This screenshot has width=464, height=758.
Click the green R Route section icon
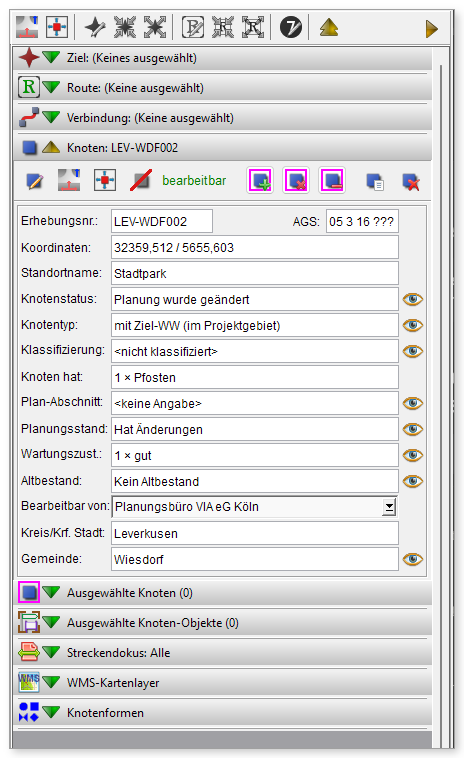29,87
